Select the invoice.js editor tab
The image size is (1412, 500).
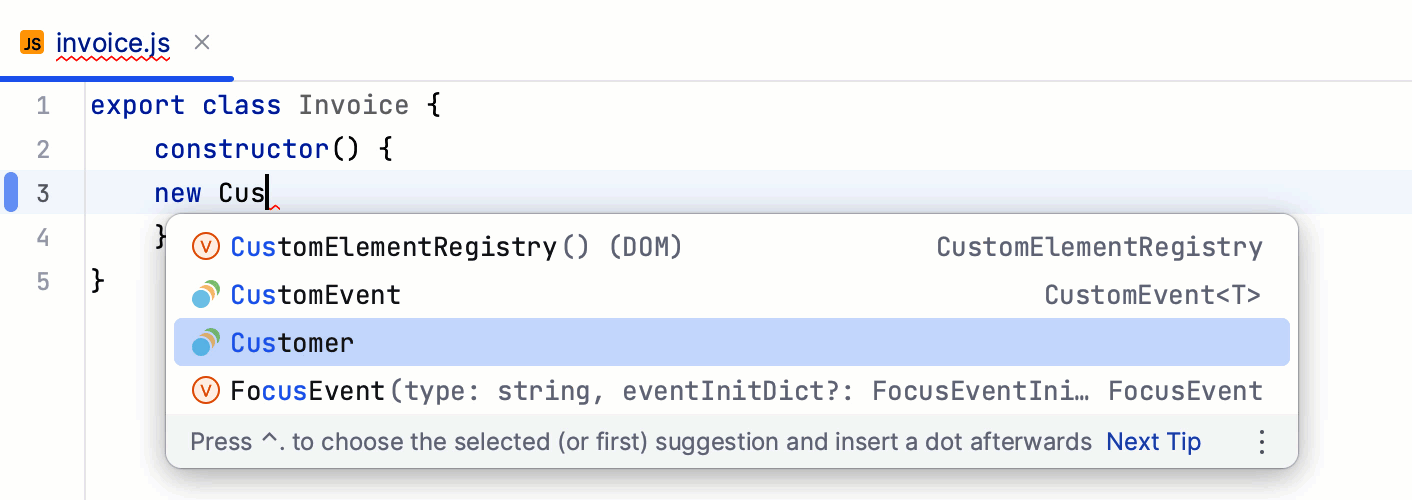[113, 44]
